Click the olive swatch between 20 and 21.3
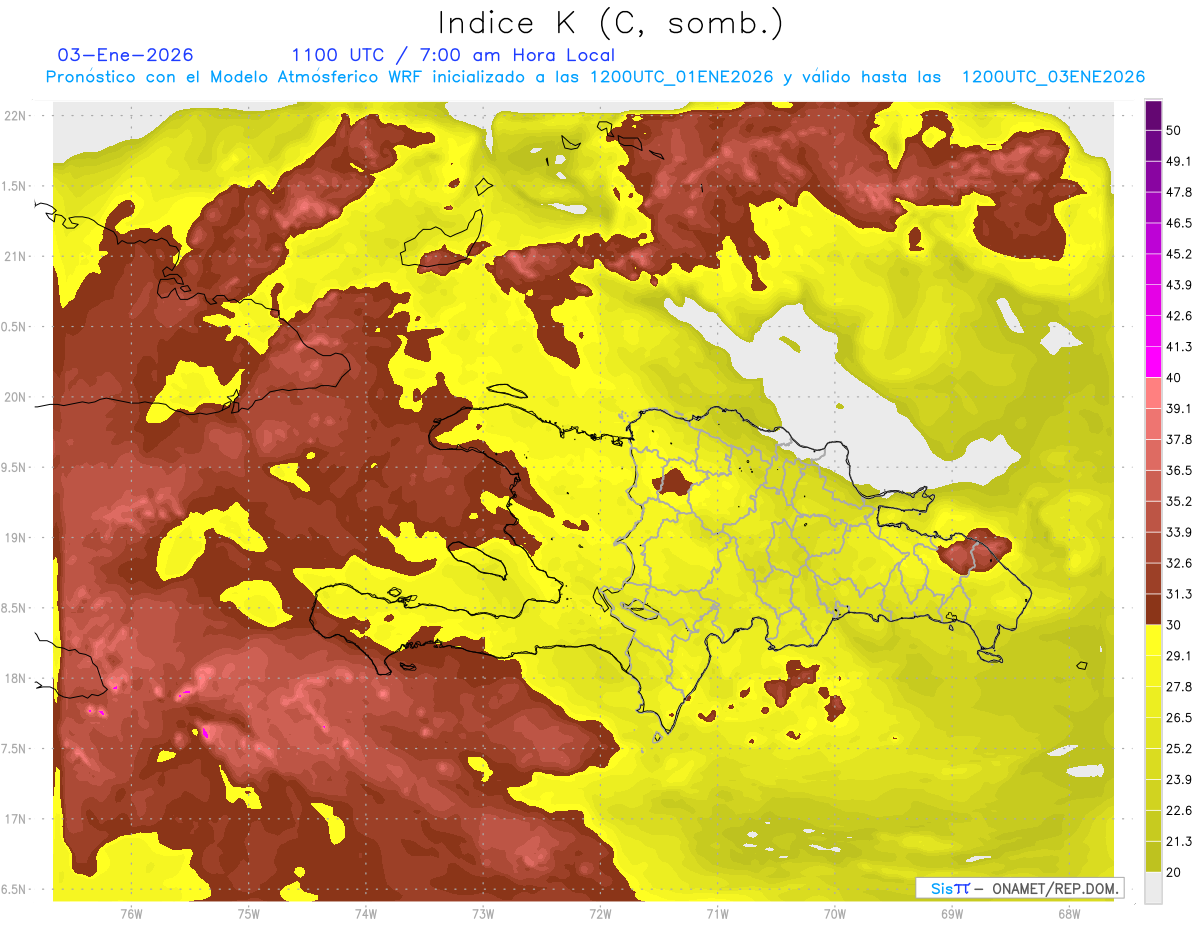Image resolution: width=1200 pixels, height=927 pixels. (x=1153, y=856)
